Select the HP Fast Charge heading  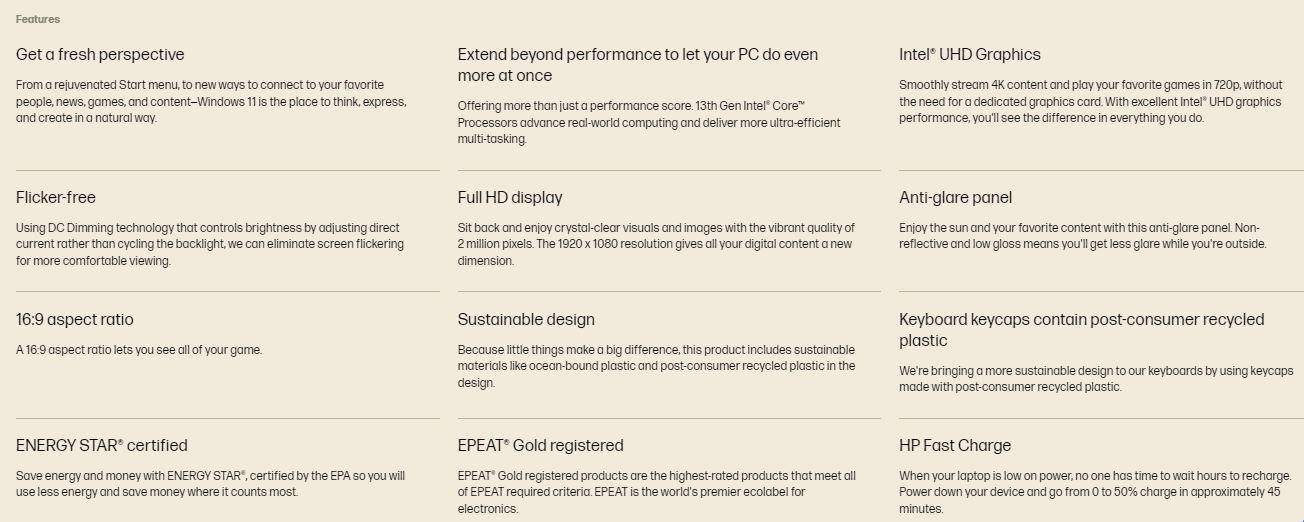955,446
